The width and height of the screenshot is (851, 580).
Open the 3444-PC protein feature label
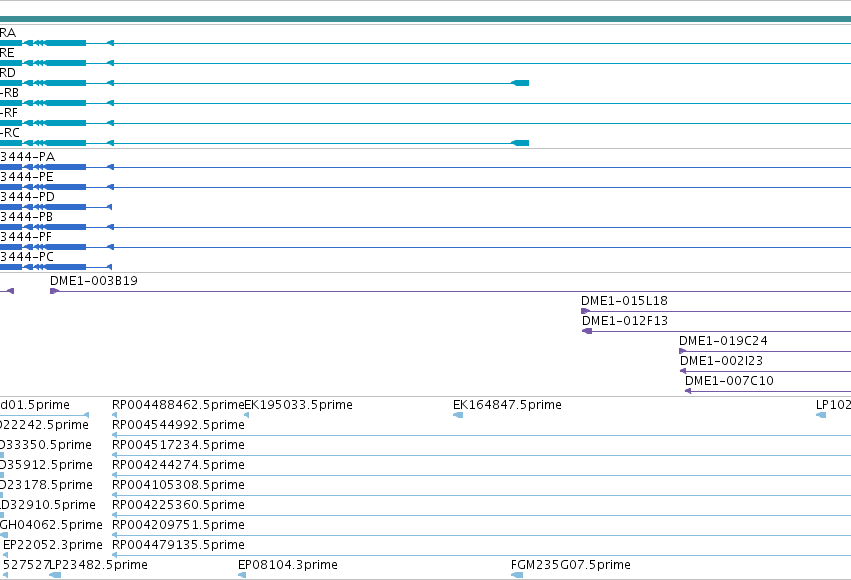[x=27, y=257]
